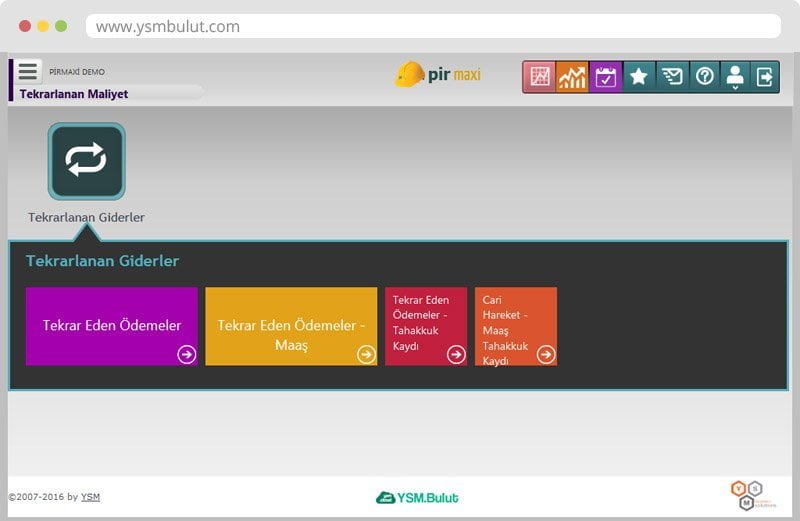This screenshot has height=521, width=800.
Task: Click the browser address bar
Action: click(432, 26)
